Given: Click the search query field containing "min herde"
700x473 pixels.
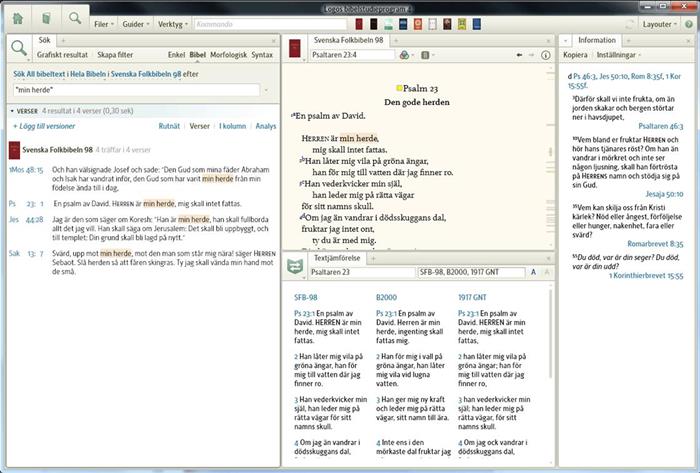Looking at the screenshot, I should 137,90.
